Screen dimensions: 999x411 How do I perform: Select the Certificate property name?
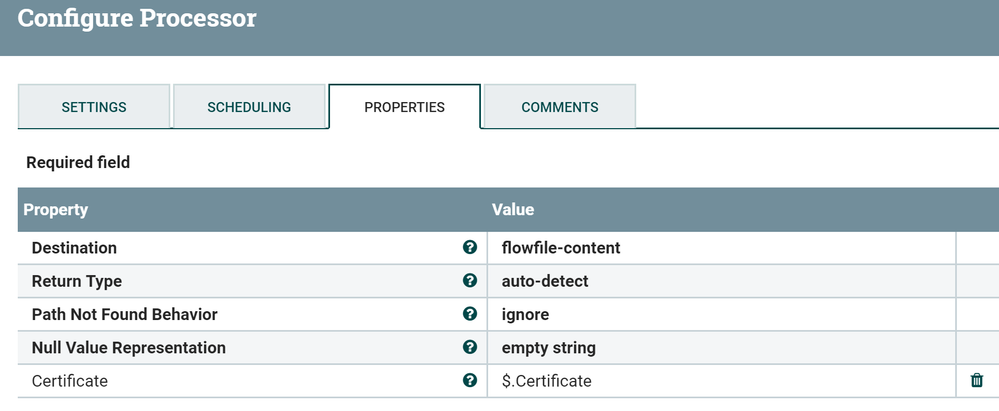tap(69, 381)
